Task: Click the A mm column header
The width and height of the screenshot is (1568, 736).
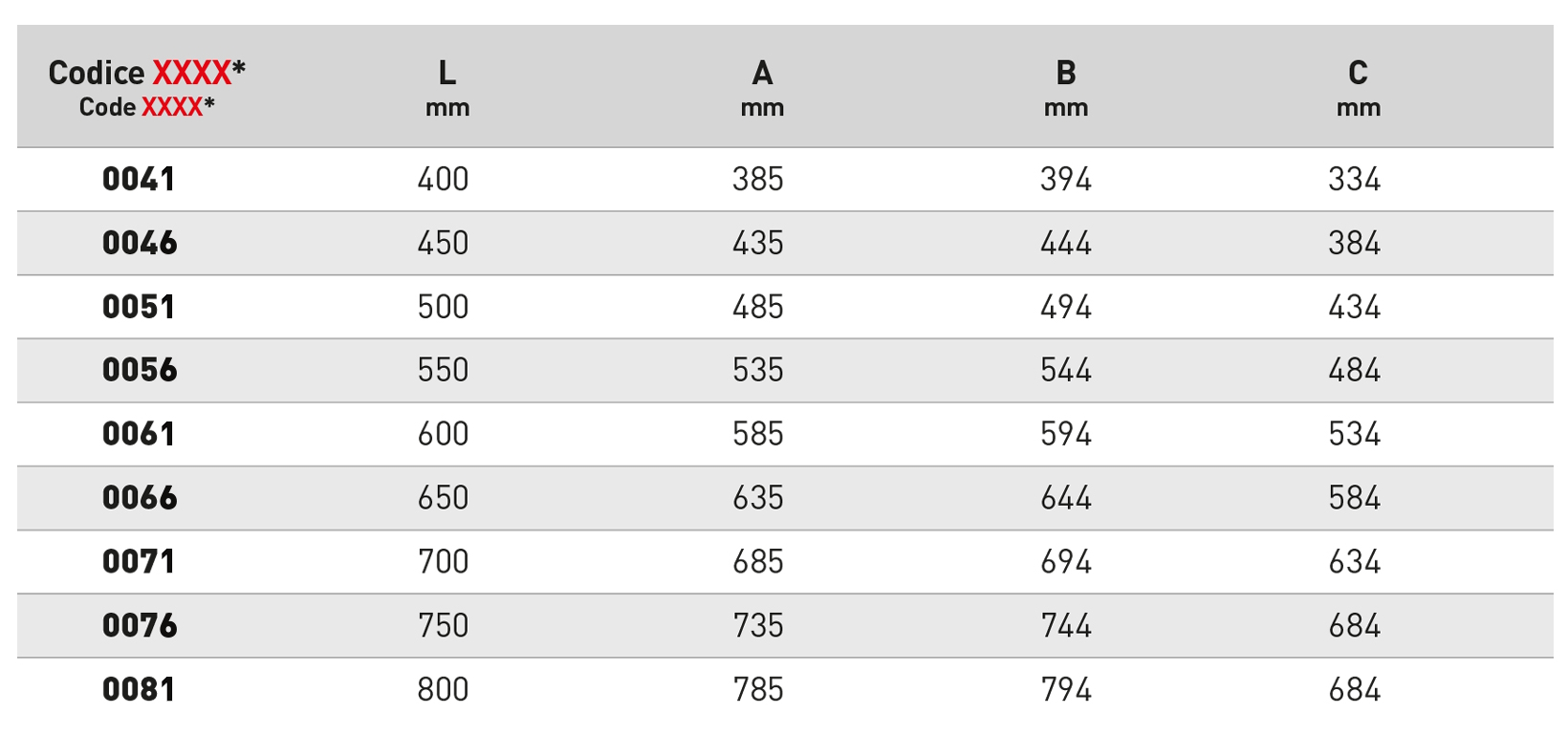Action: (762, 87)
